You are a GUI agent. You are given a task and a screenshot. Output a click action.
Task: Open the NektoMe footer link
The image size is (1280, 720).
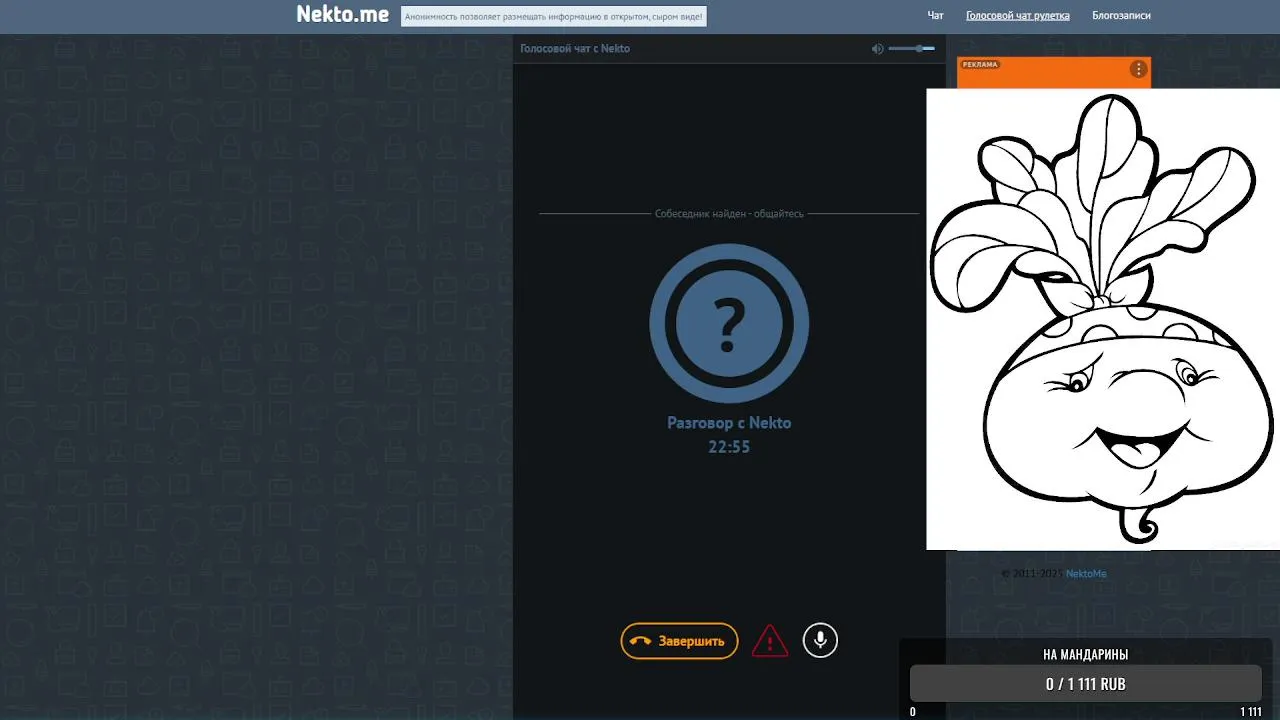[x=1086, y=574]
